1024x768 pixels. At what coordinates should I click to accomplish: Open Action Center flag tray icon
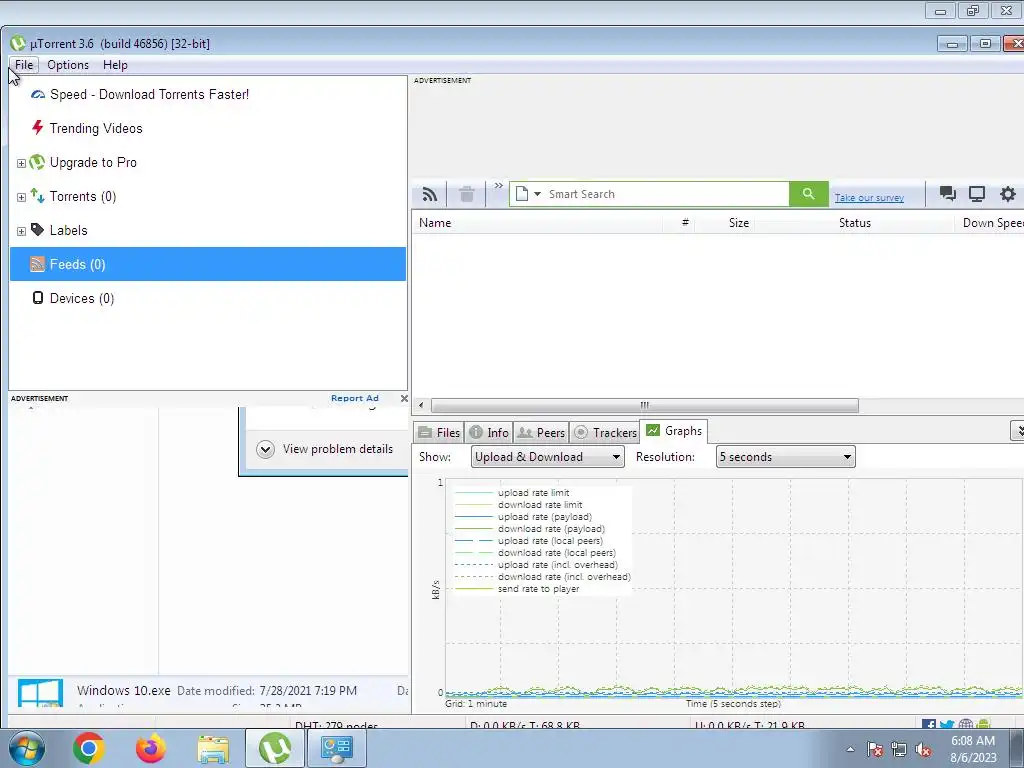[x=874, y=749]
